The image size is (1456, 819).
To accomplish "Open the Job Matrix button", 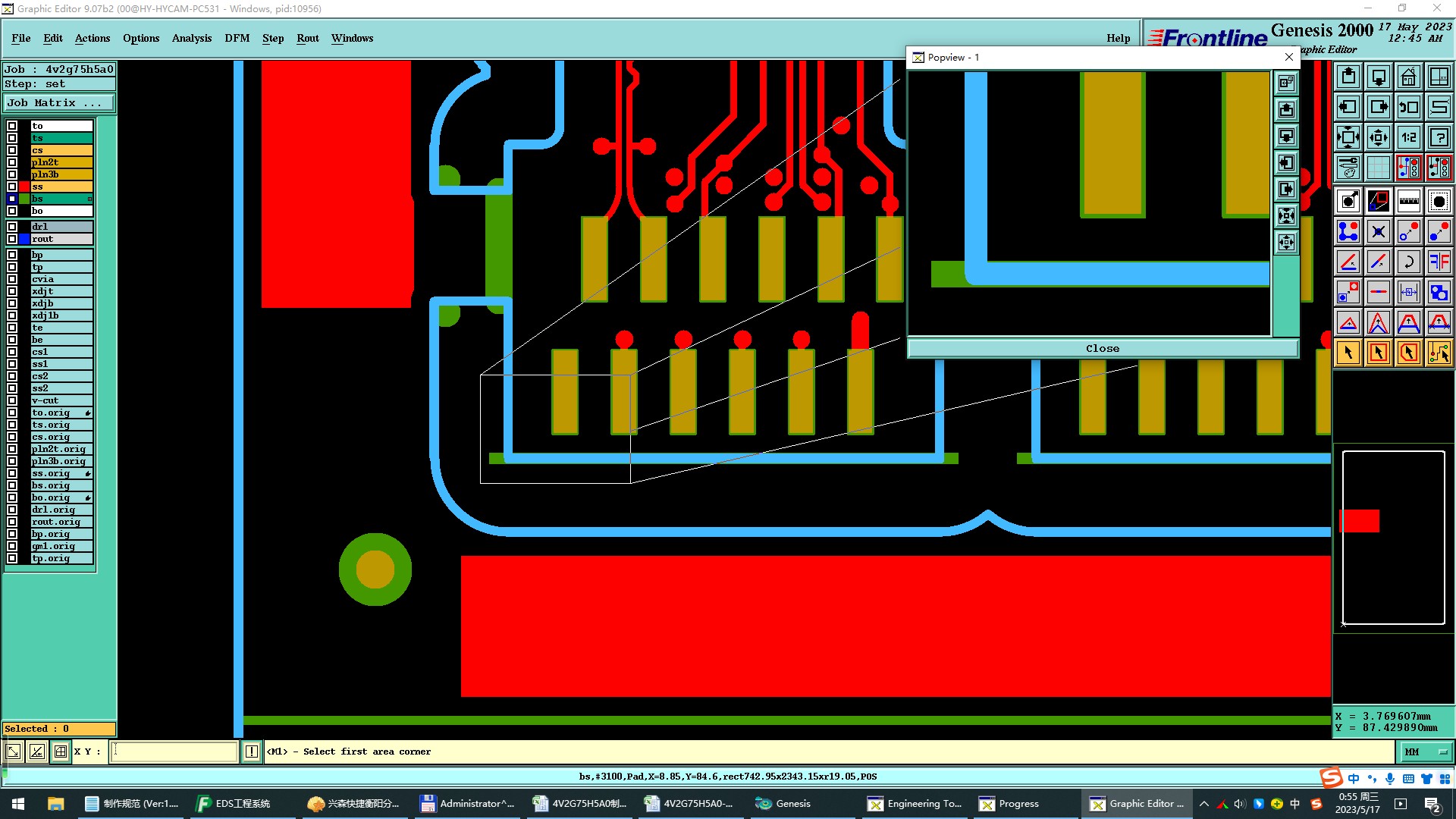I will point(59,103).
